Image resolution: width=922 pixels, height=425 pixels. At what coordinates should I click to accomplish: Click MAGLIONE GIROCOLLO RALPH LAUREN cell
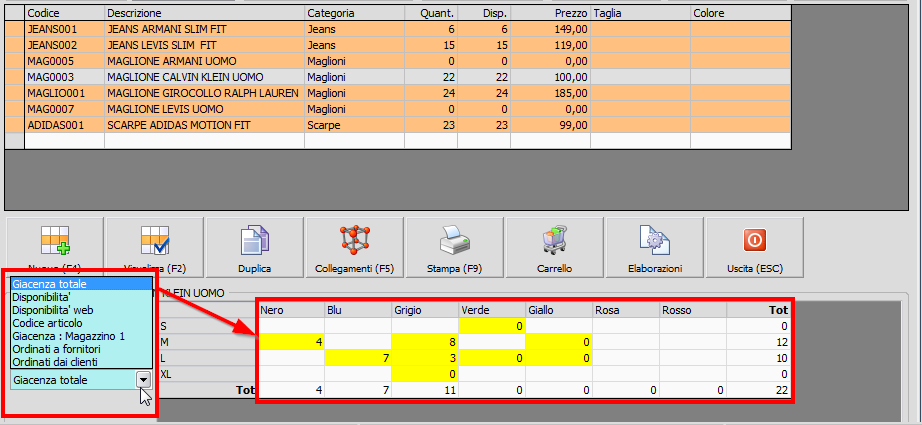click(x=205, y=93)
